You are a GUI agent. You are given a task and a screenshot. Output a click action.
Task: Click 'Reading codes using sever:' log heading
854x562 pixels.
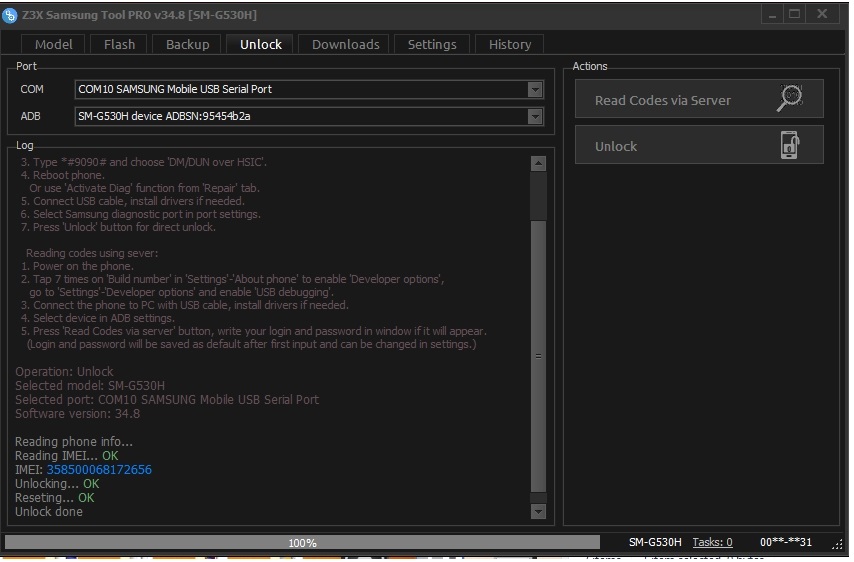(x=92, y=253)
